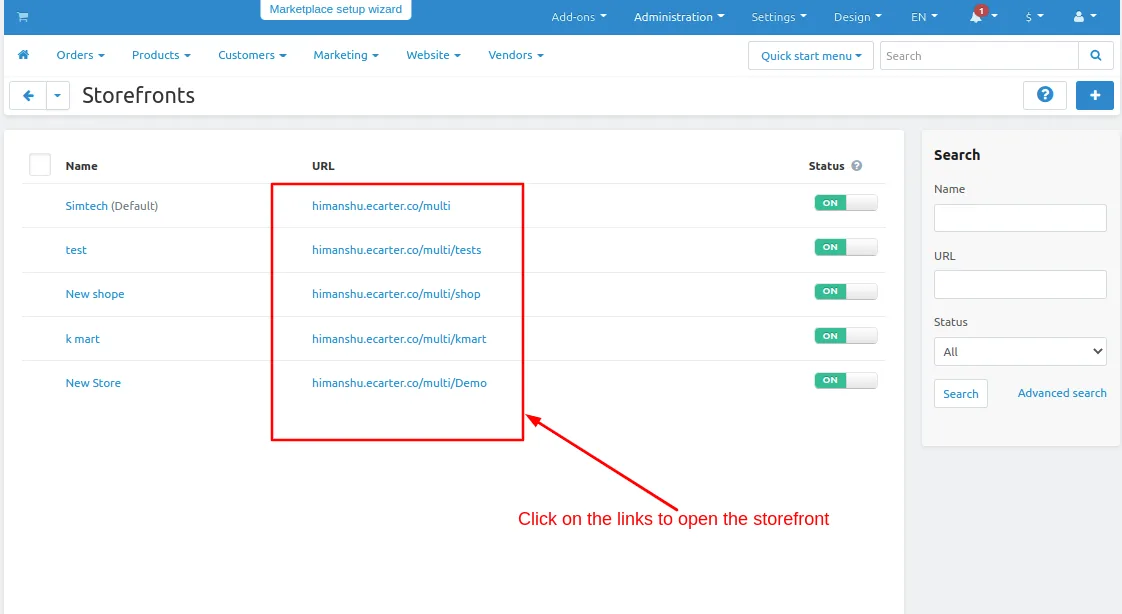This screenshot has height=614, width=1122.
Task: Click the search magnifier button
Action: [x=1096, y=56]
